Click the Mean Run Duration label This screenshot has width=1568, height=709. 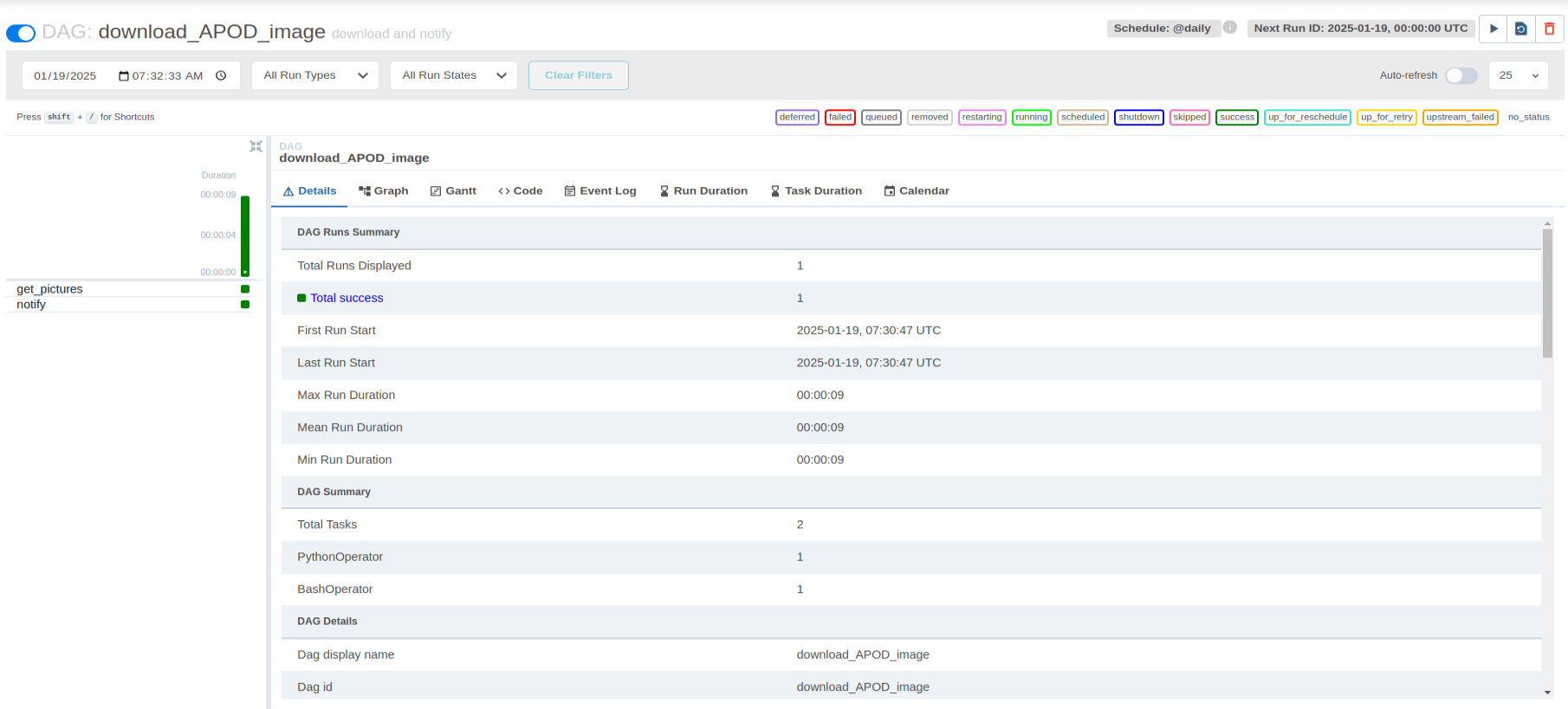pyautogui.click(x=349, y=428)
